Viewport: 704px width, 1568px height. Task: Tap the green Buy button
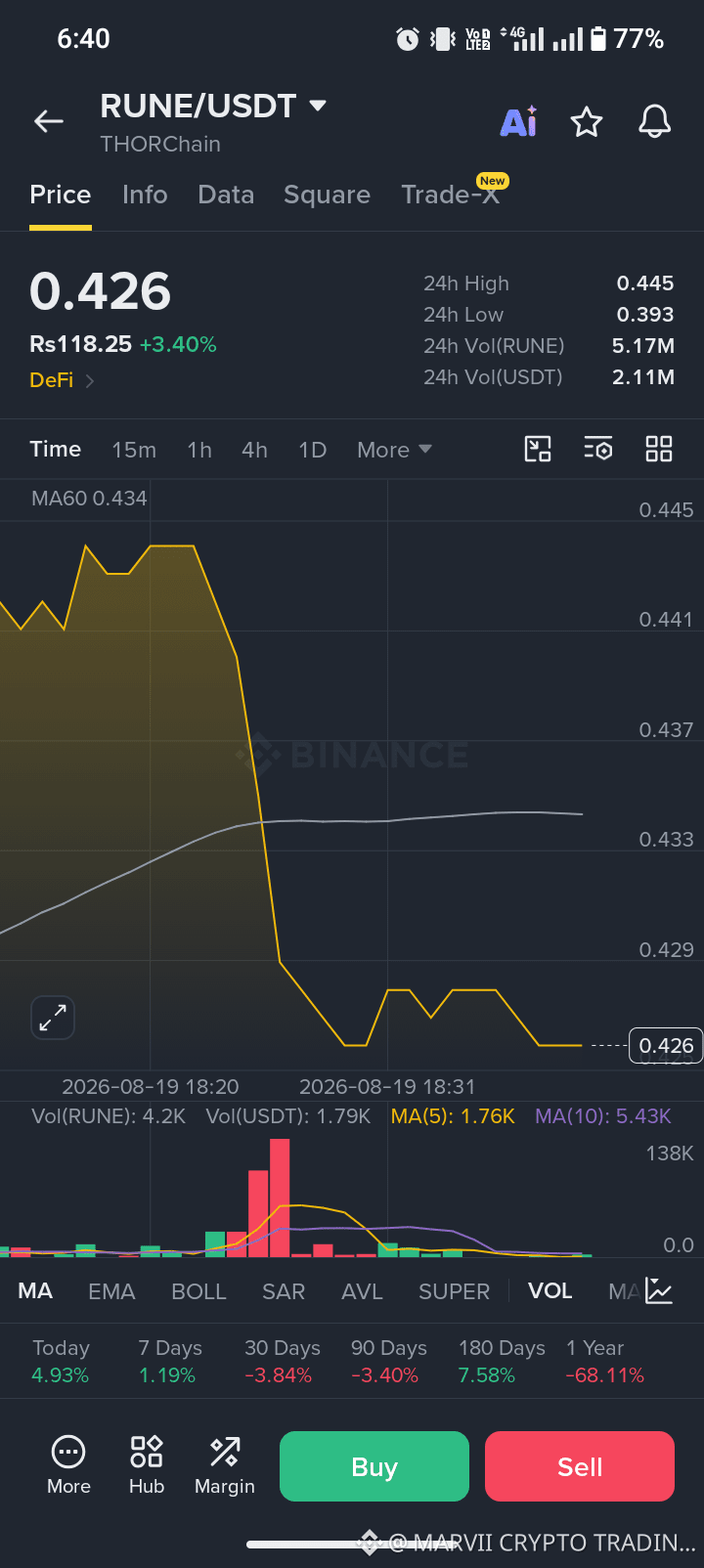pyautogui.click(x=374, y=1466)
